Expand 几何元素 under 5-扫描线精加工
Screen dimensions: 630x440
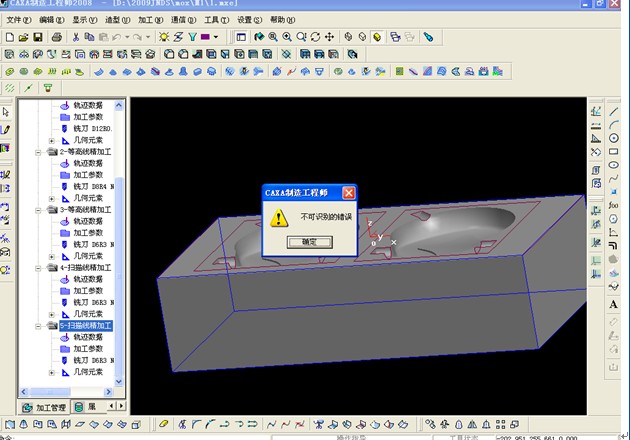pos(51,372)
